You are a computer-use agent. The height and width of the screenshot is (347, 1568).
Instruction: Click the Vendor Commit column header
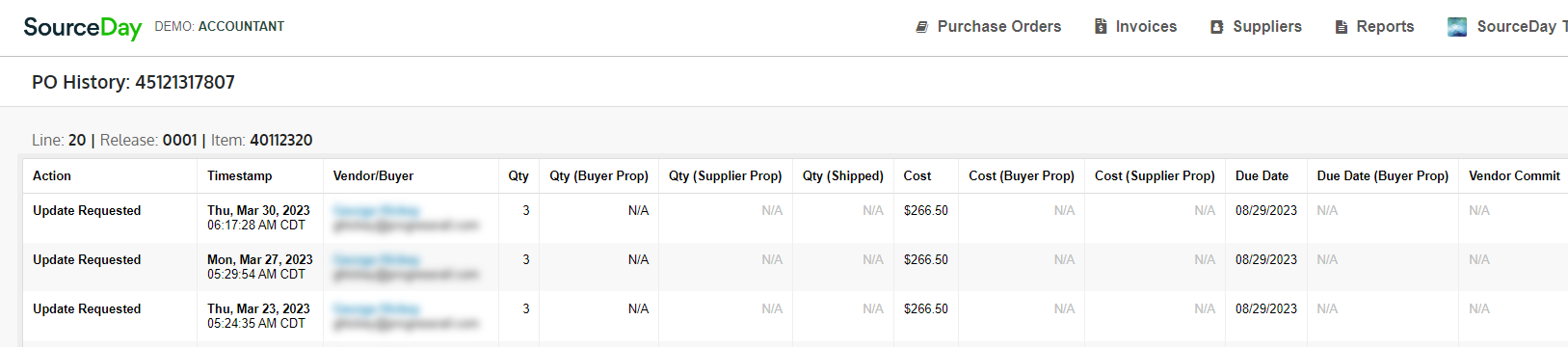(x=1514, y=175)
